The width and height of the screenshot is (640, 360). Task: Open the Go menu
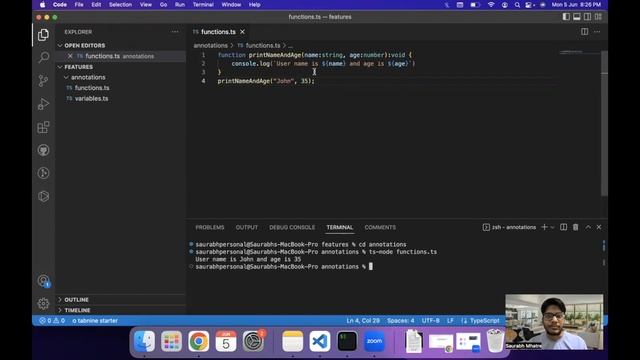tap(163, 4)
